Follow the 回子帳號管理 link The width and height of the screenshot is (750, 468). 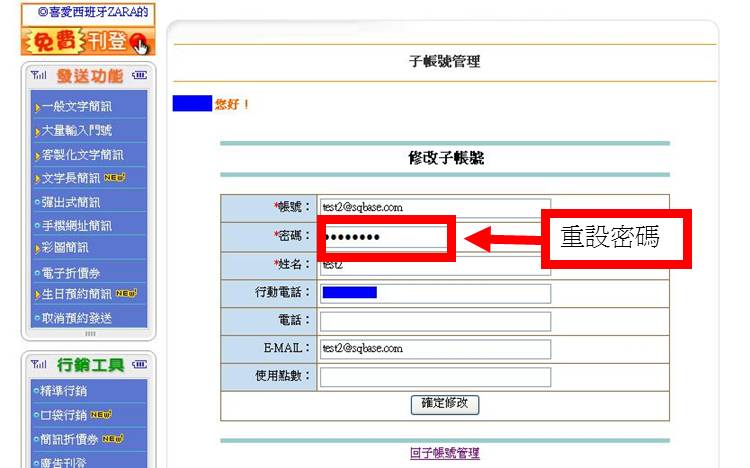click(x=444, y=453)
